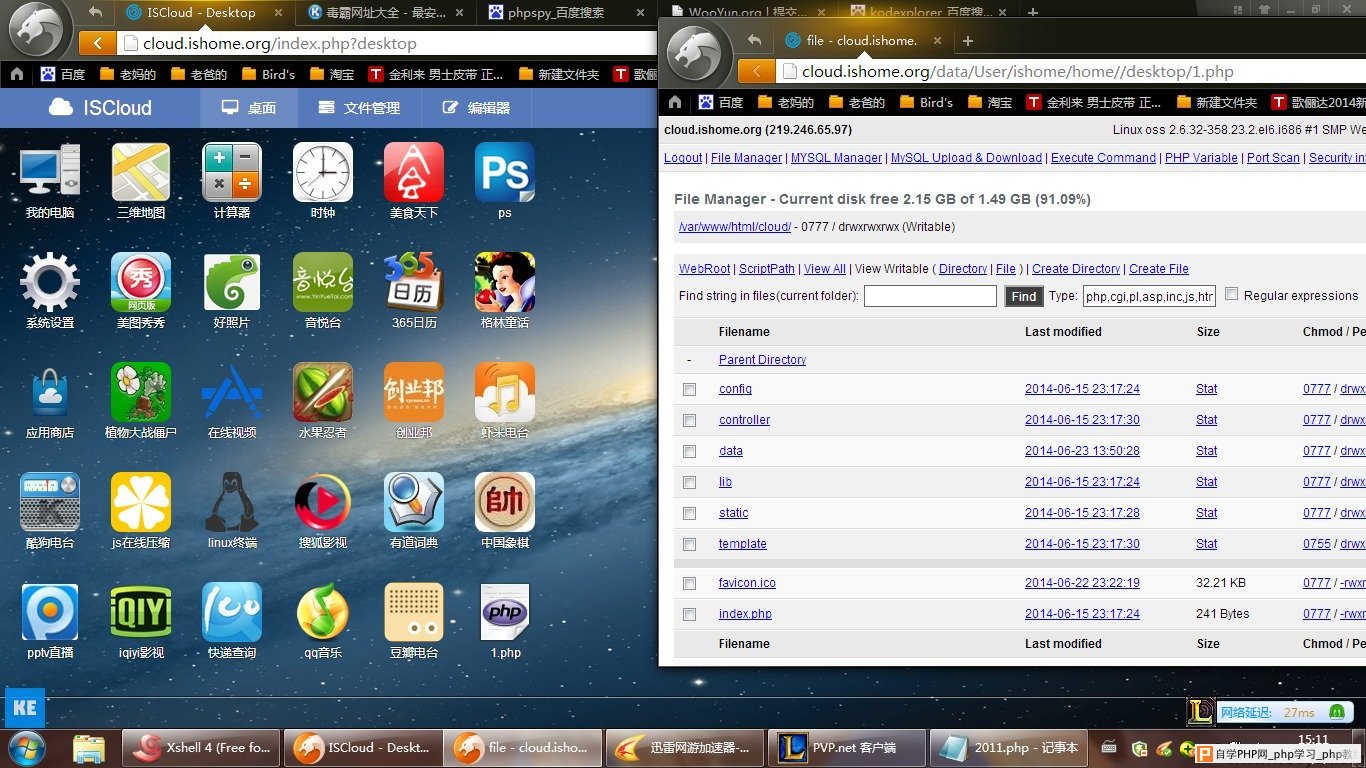Viewport: 1366px width, 768px height.
Task: Open the Execute Command menu link
Action: click(x=1104, y=158)
